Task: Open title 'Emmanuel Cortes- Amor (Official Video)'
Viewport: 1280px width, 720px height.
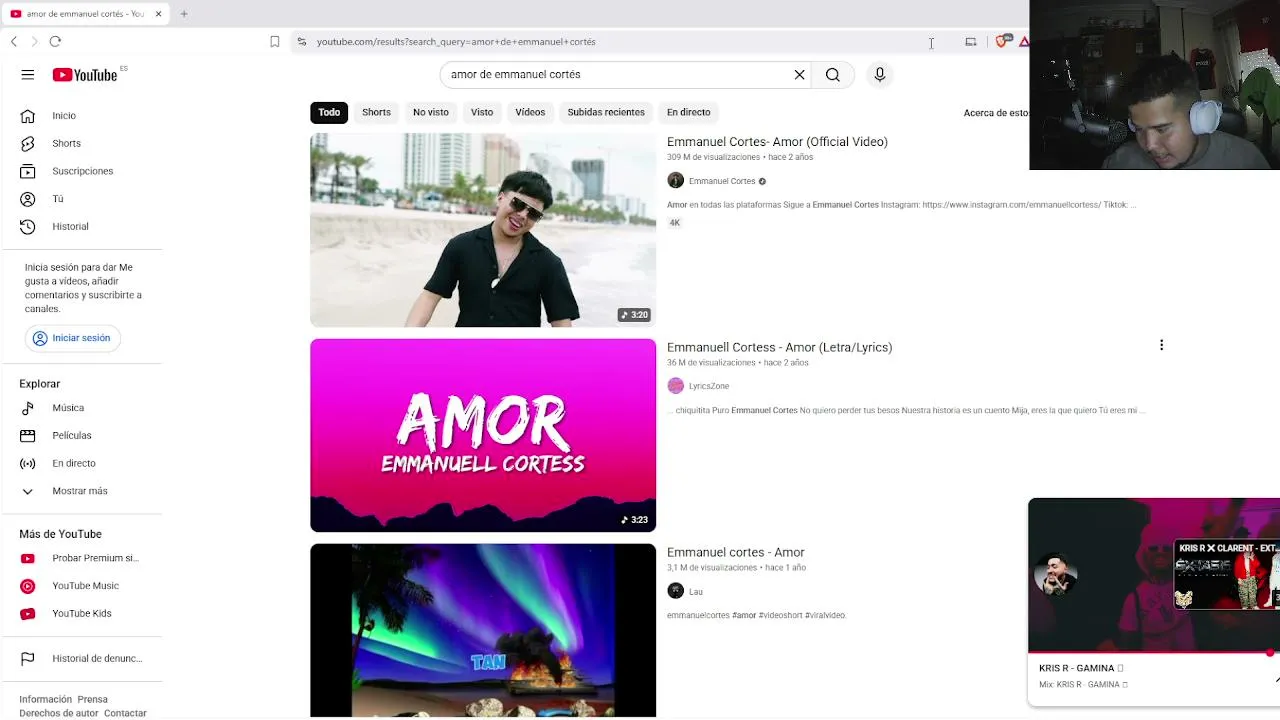Action: click(777, 142)
